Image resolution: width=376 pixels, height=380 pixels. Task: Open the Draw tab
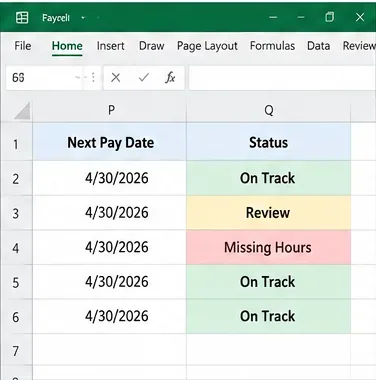152,46
